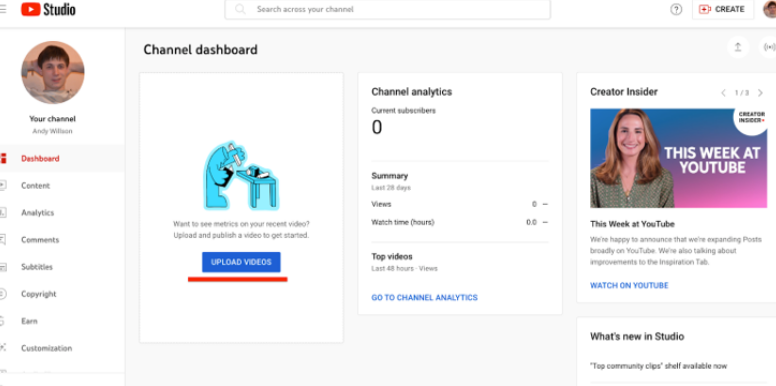Click the upload arrow icon

click(738, 47)
